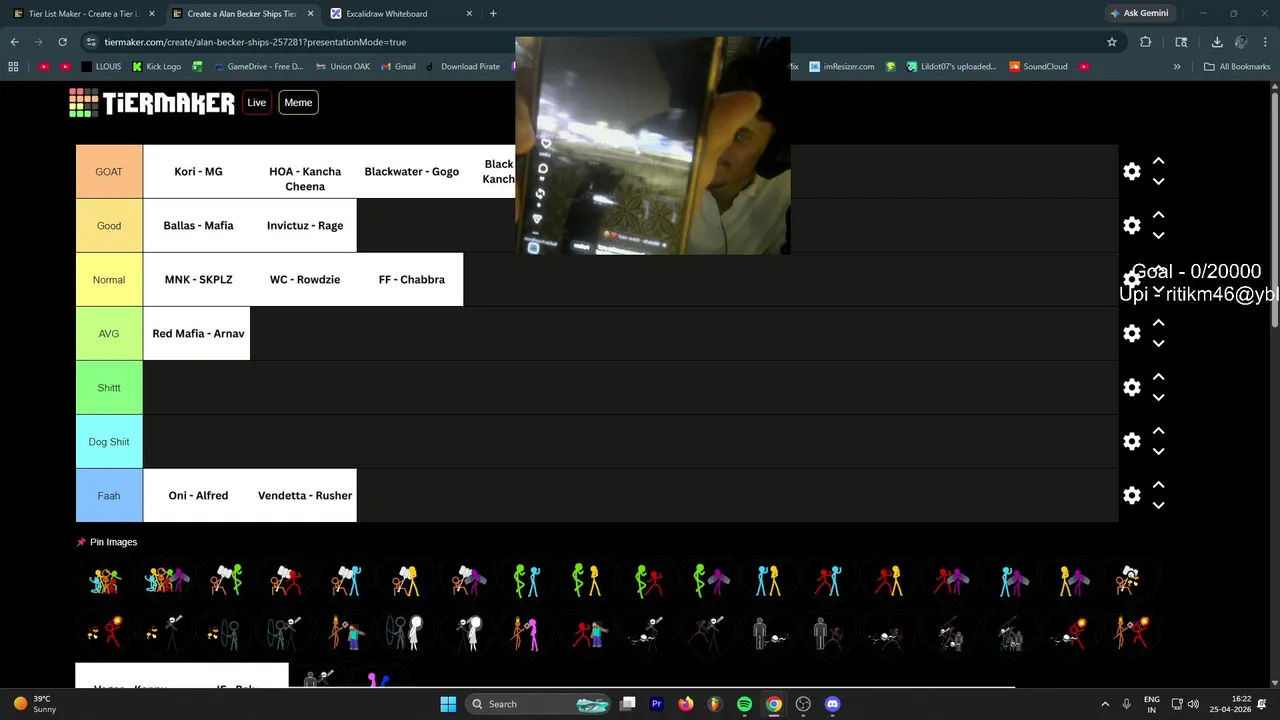Close the Excalidraw Whiteboard tab

[x=470, y=14]
